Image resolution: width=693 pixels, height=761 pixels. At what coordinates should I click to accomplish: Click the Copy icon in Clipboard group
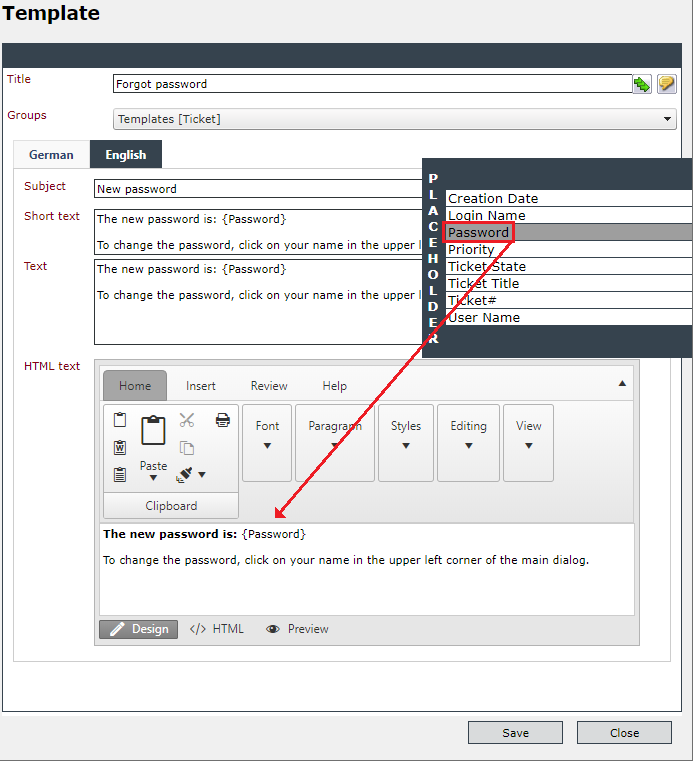coord(187,447)
